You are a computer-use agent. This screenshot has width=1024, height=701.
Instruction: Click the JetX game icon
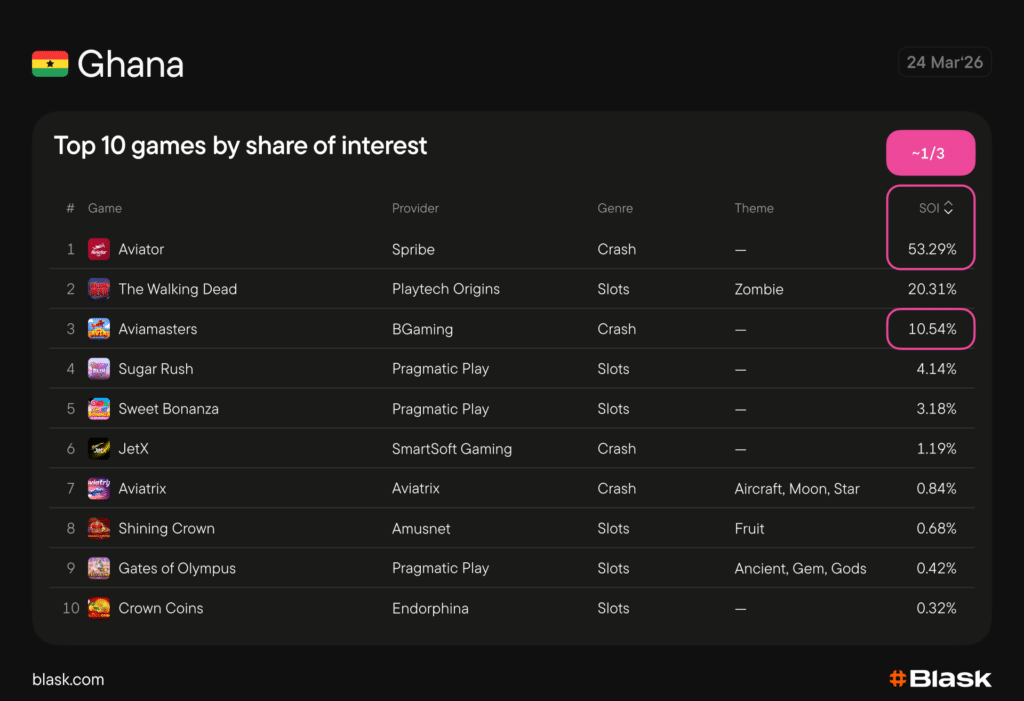click(99, 449)
